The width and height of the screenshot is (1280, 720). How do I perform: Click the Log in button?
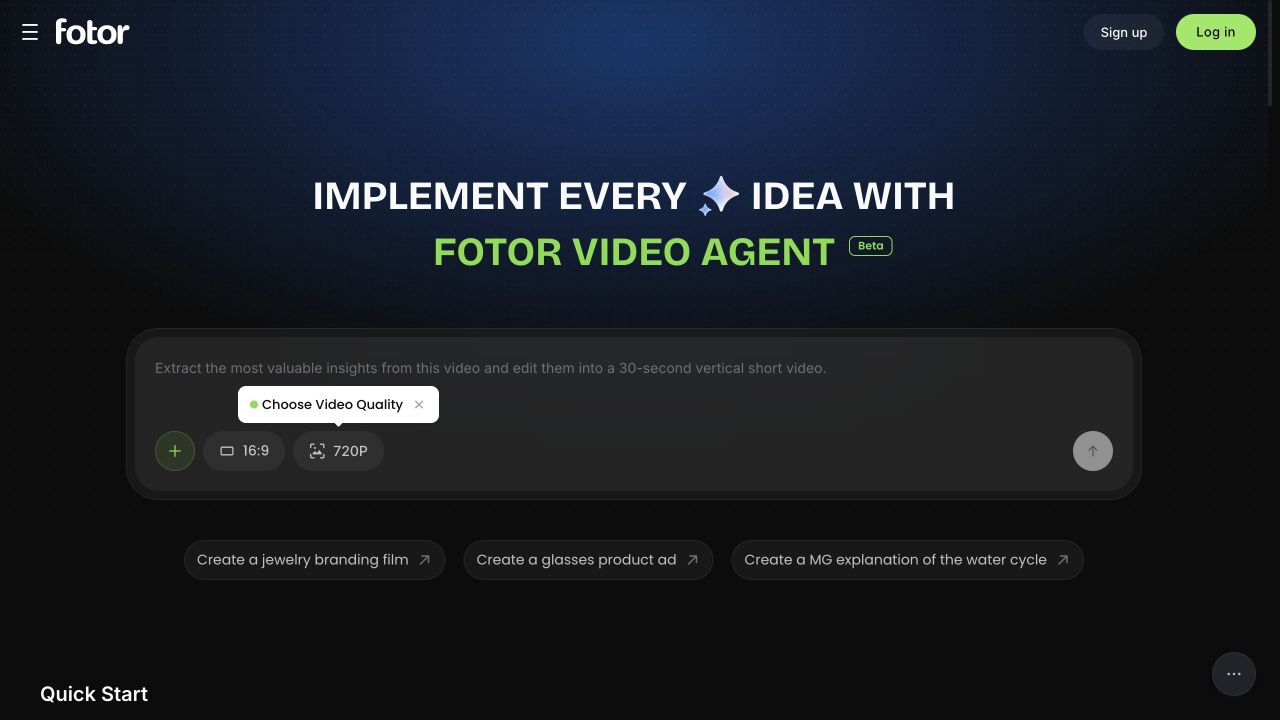(1216, 32)
